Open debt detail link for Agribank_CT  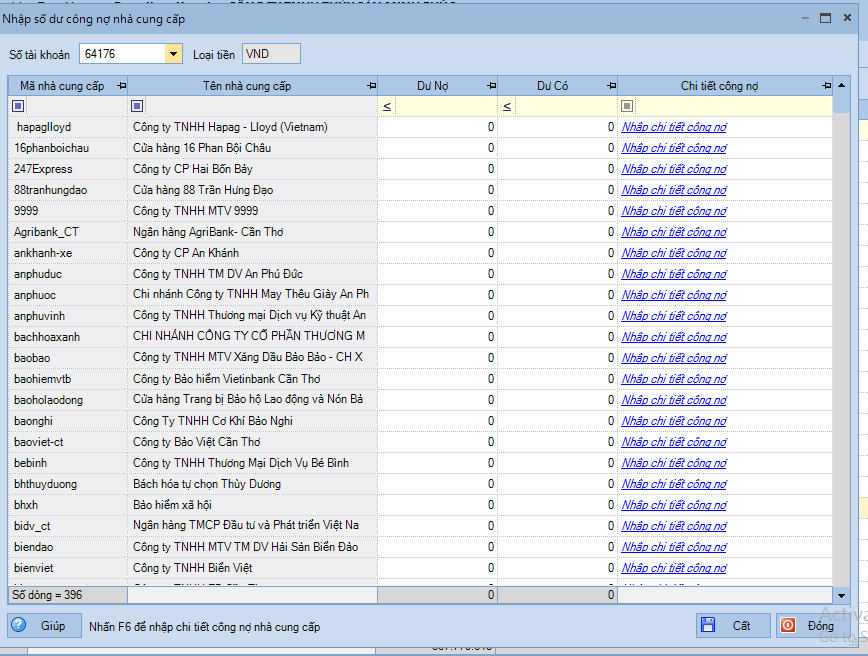coord(673,232)
